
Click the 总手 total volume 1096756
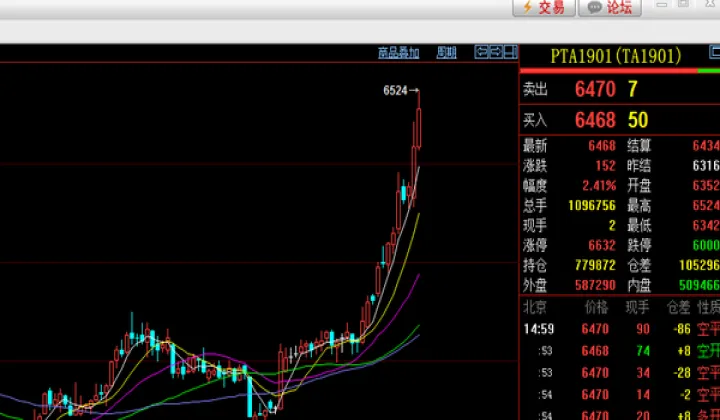point(592,205)
